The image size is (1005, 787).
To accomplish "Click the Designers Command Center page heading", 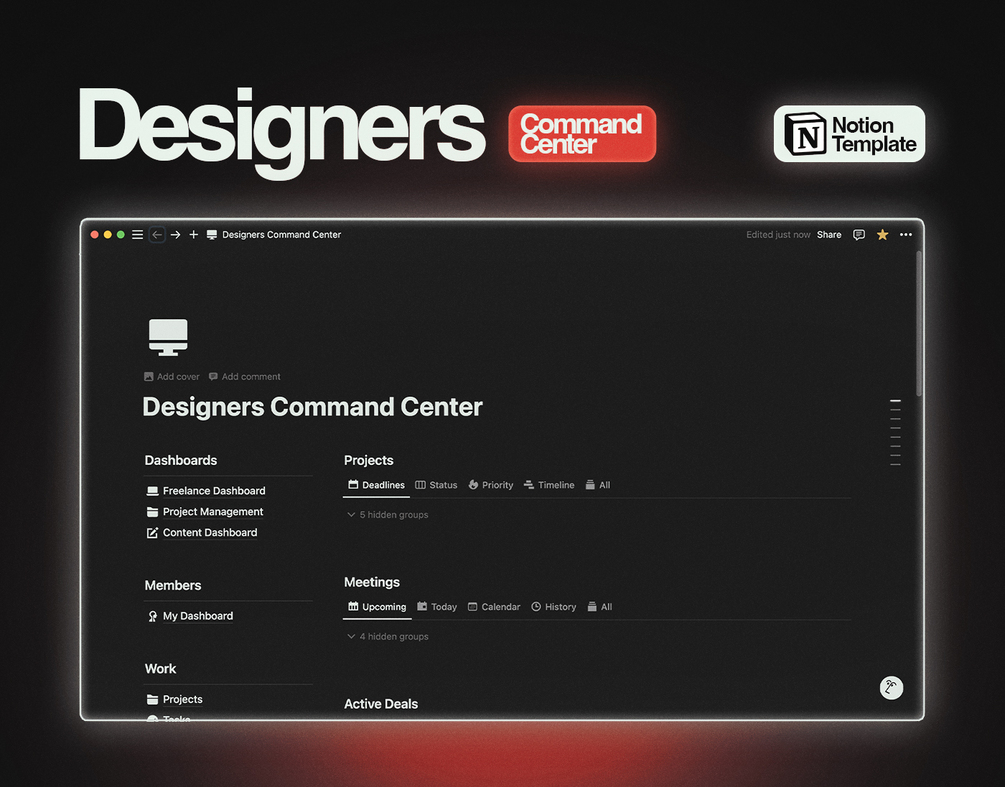I will [312, 407].
